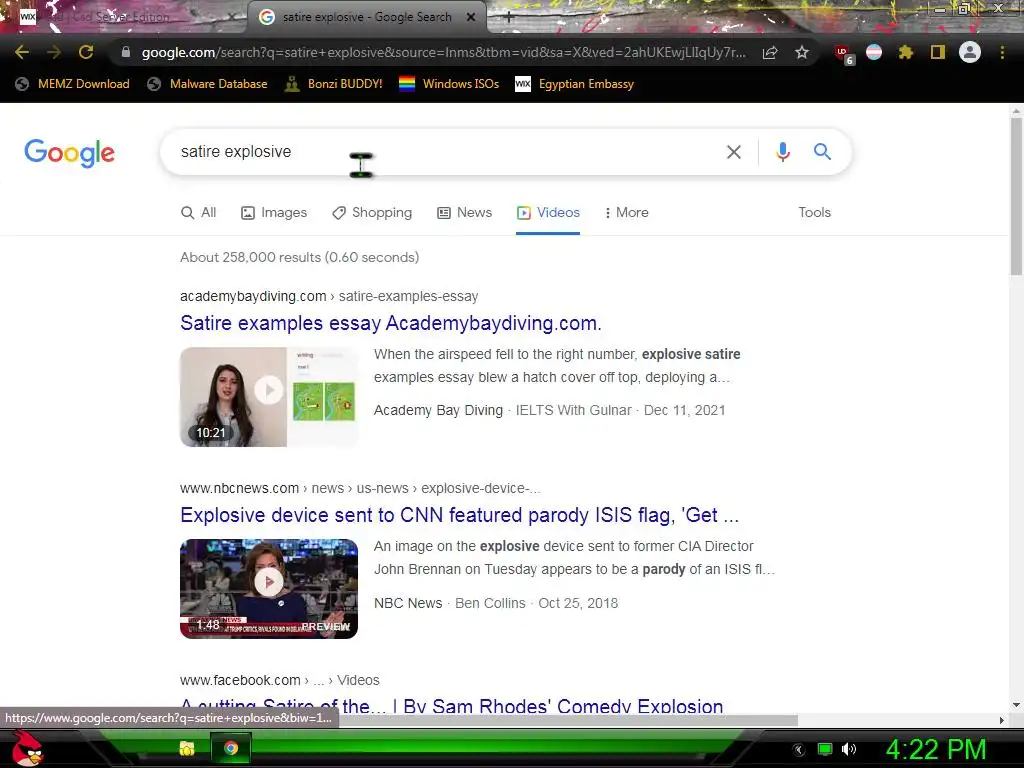Click About 258,000 results text
The width and height of the screenshot is (1024, 768).
(300, 257)
